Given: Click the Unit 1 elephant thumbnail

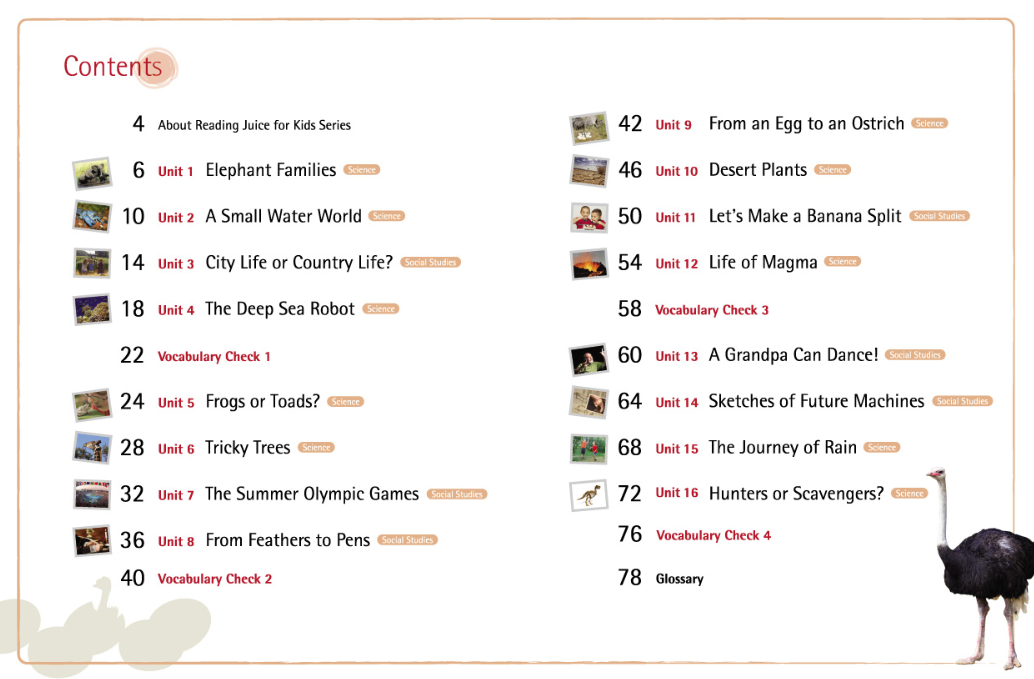Looking at the screenshot, I should click(x=91, y=173).
